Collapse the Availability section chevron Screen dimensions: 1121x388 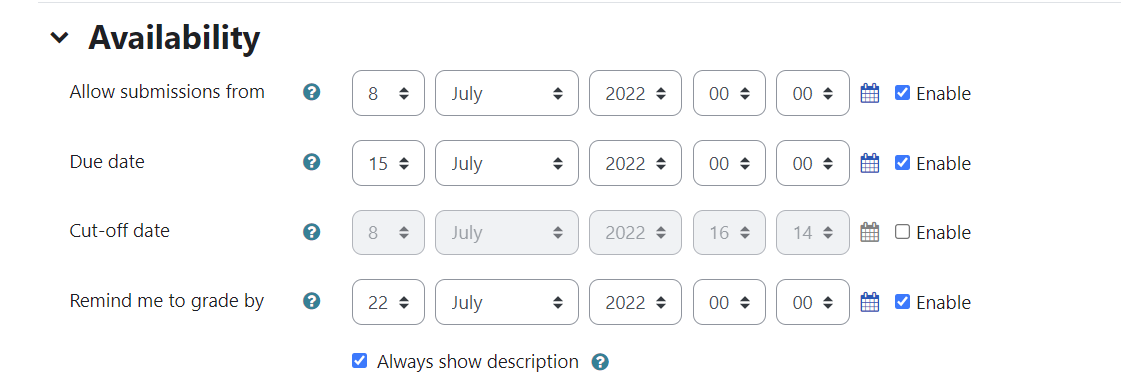coord(60,38)
